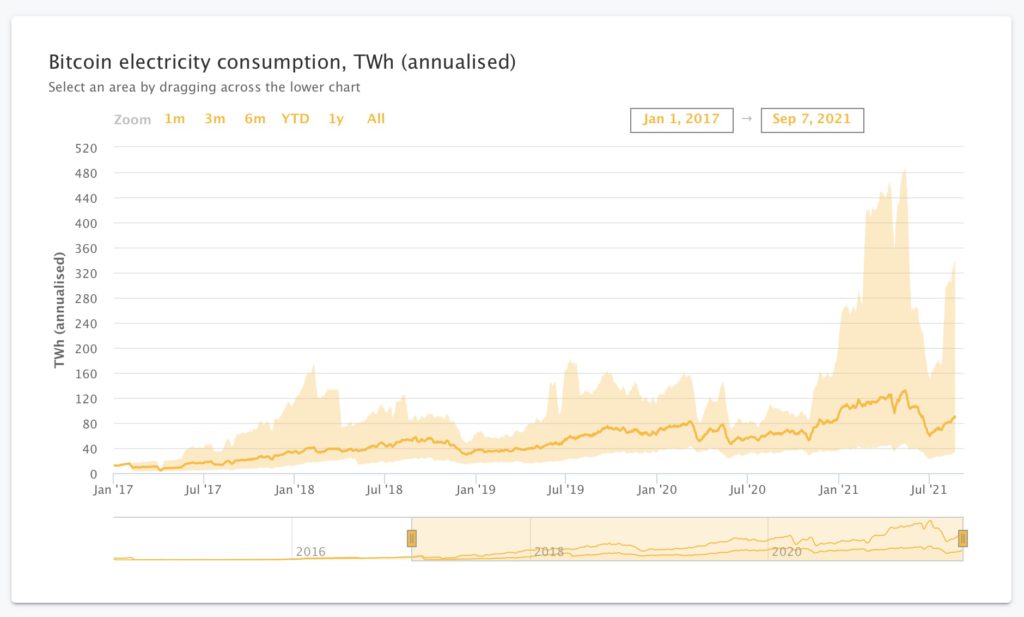Click the 2018 label in navigator
This screenshot has width=1024, height=617.
[549, 552]
